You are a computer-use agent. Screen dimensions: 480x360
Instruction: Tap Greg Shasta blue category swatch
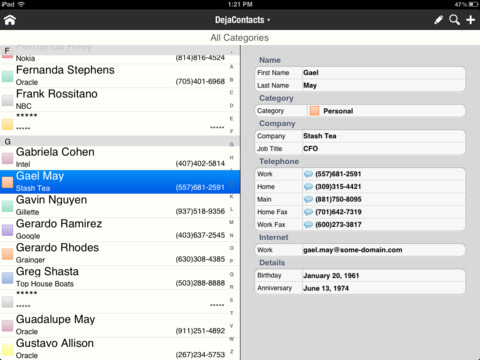(7, 278)
